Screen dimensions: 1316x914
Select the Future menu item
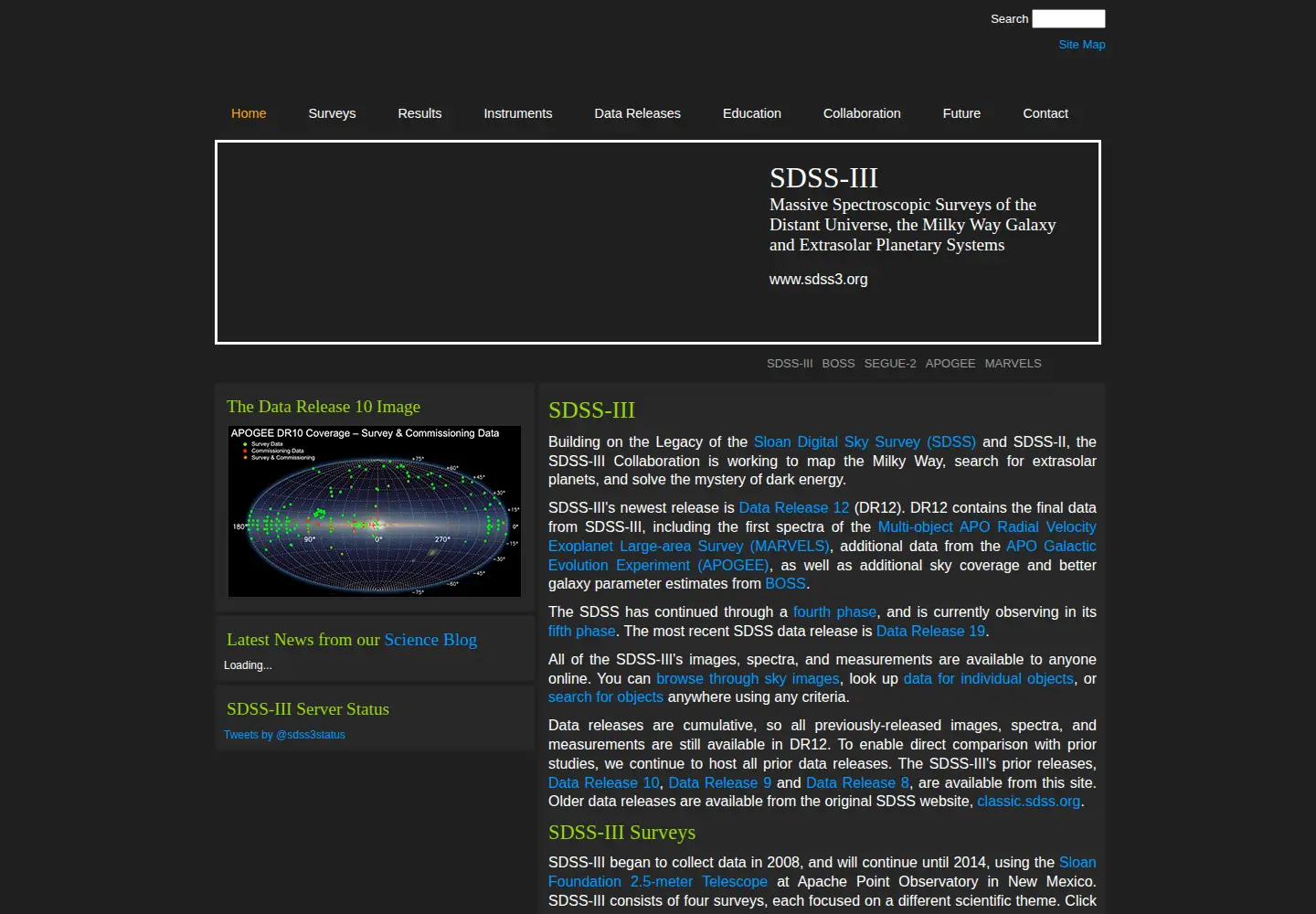[x=961, y=113]
